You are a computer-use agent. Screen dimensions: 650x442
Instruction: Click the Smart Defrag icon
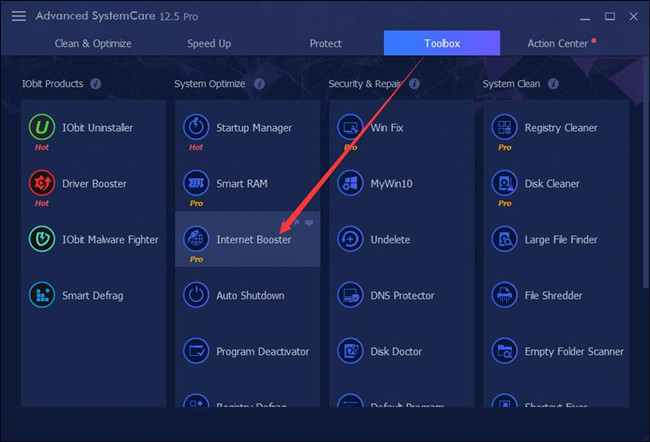coord(42,295)
